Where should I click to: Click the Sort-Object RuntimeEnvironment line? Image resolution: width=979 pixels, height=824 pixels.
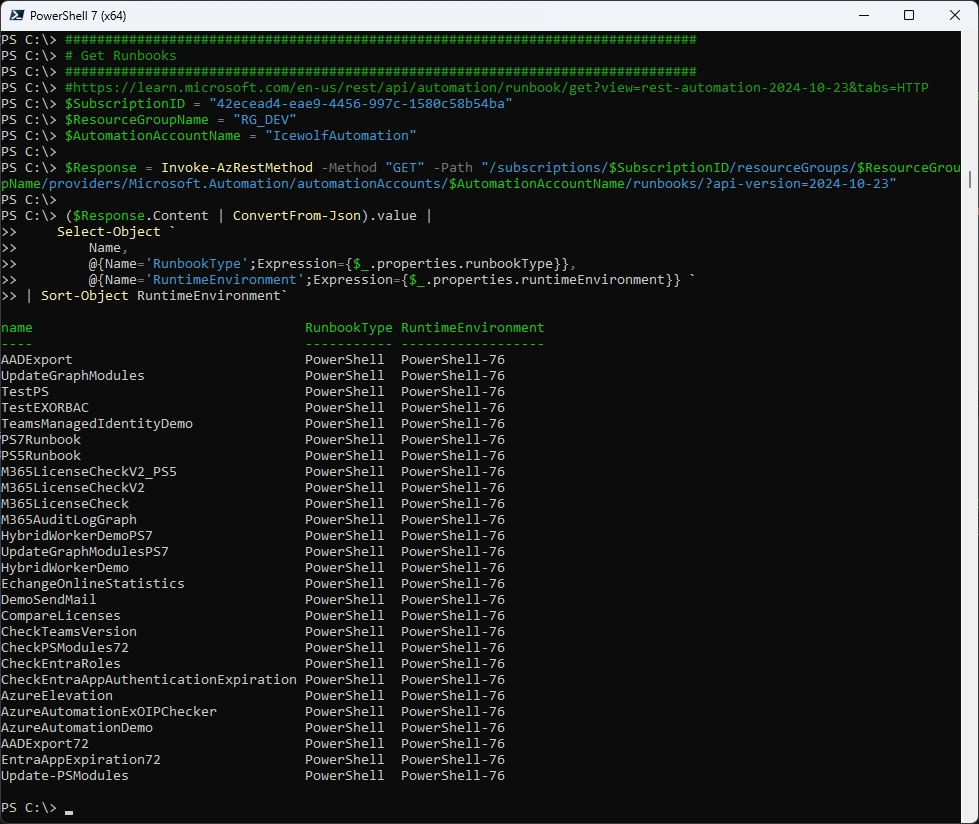point(164,295)
